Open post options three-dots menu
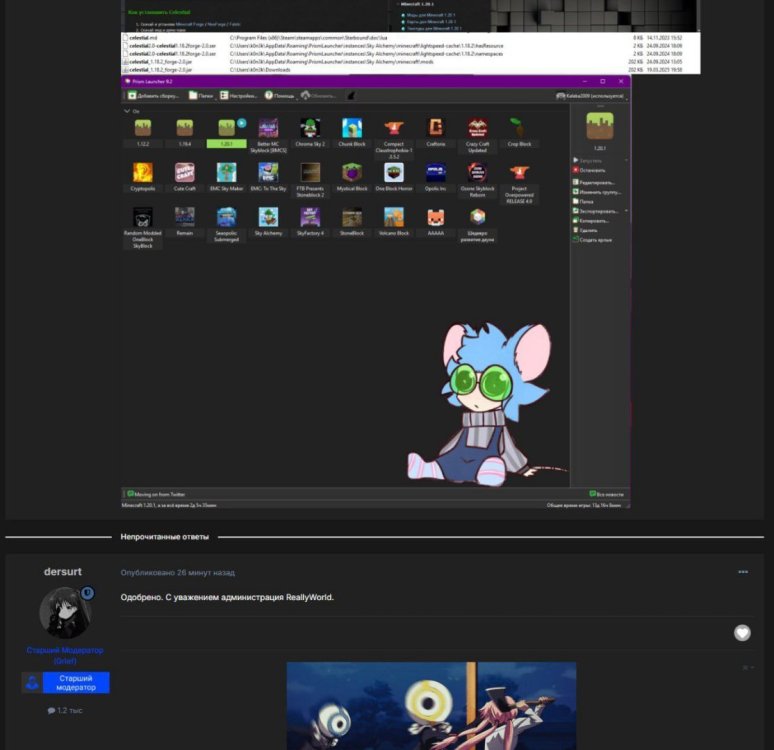This screenshot has height=750, width=774. click(x=743, y=572)
